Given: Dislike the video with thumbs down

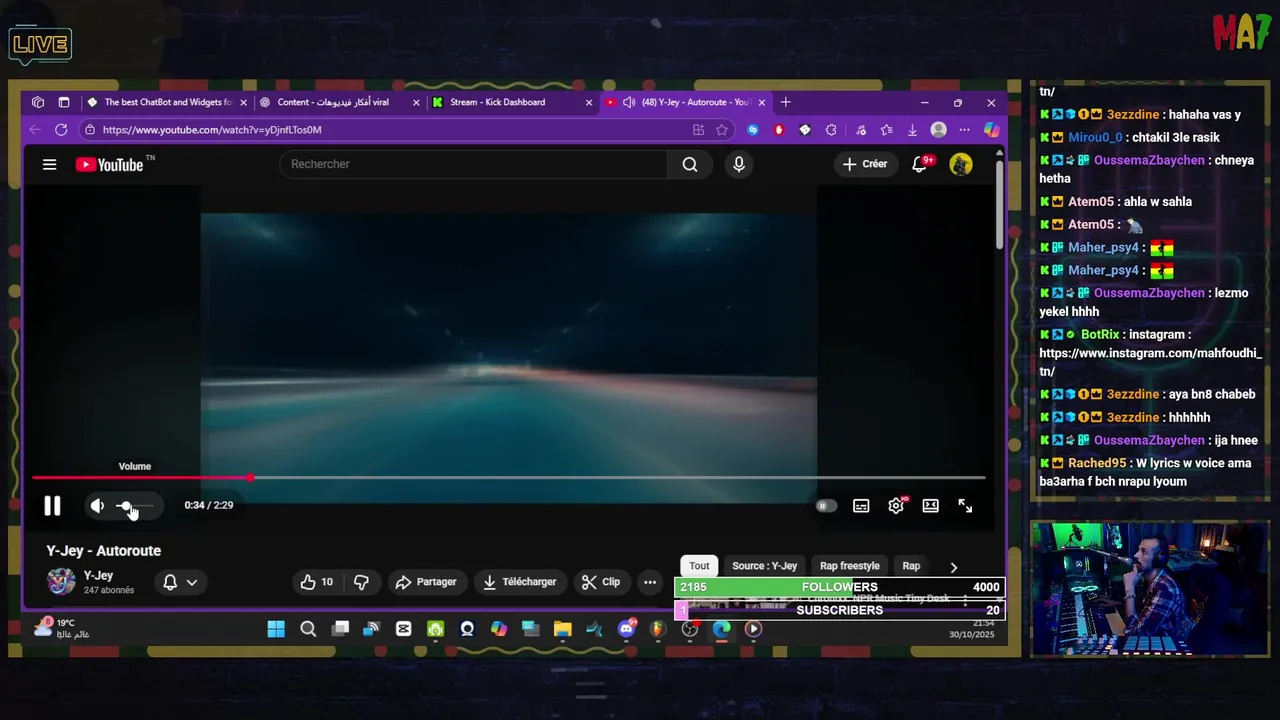Looking at the screenshot, I should (x=361, y=582).
